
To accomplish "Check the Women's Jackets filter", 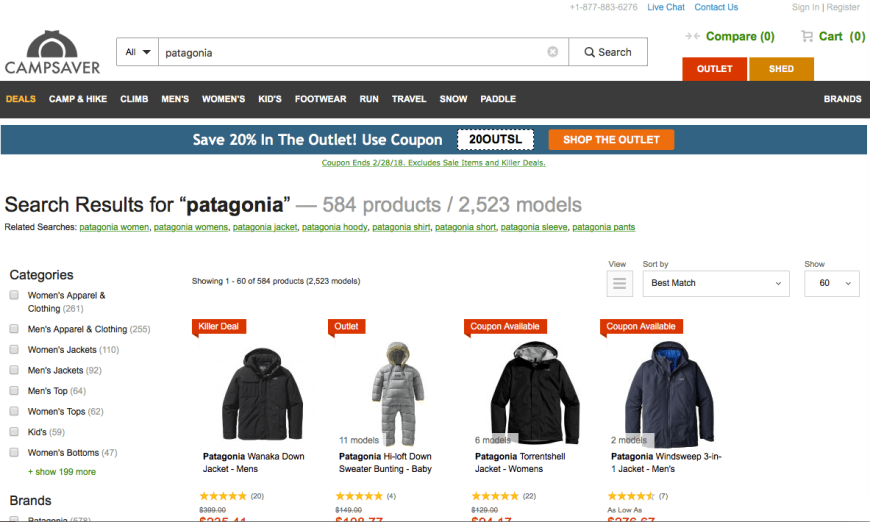I will pyautogui.click(x=14, y=349).
